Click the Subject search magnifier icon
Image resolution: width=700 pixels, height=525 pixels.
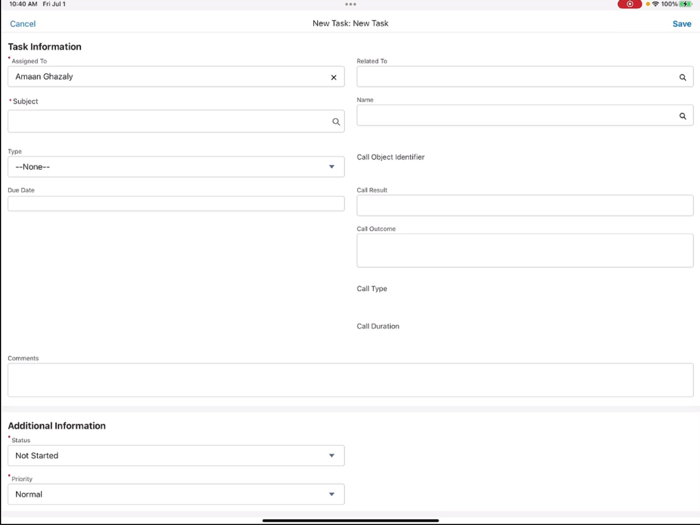(x=336, y=121)
